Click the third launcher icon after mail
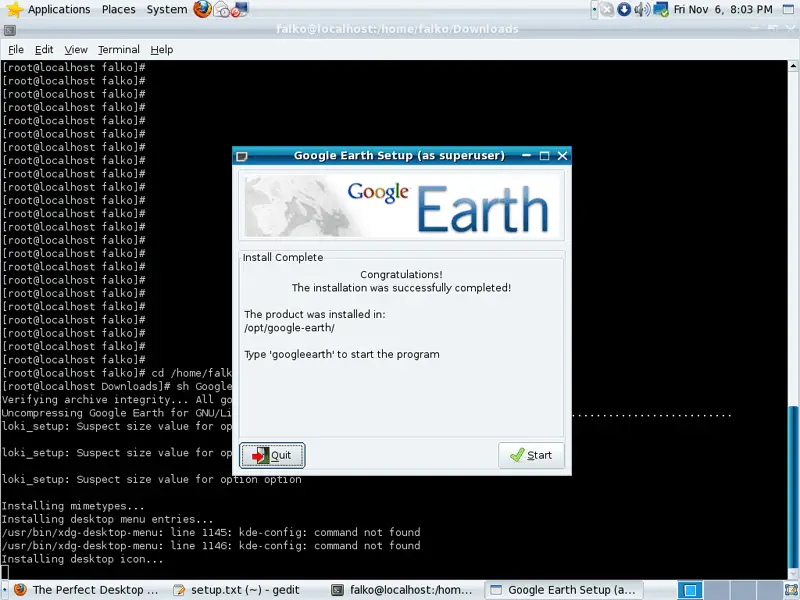The width and height of the screenshot is (800, 600). pos(239,9)
